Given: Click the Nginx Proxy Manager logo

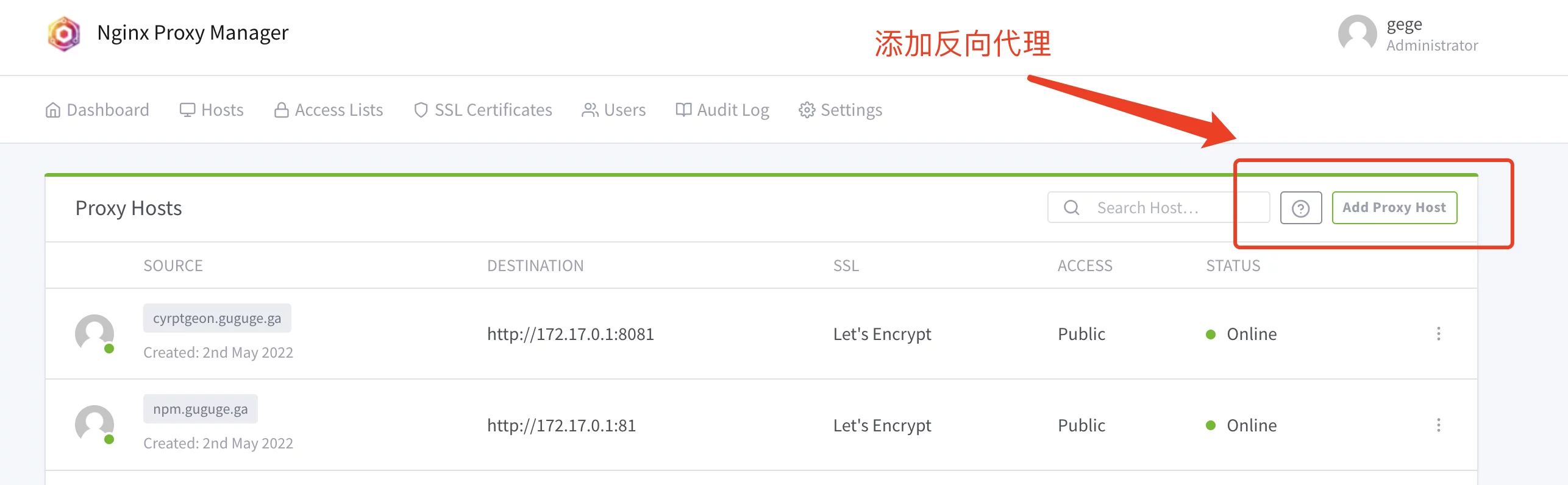Looking at the screenshot, I should point(64,34).
